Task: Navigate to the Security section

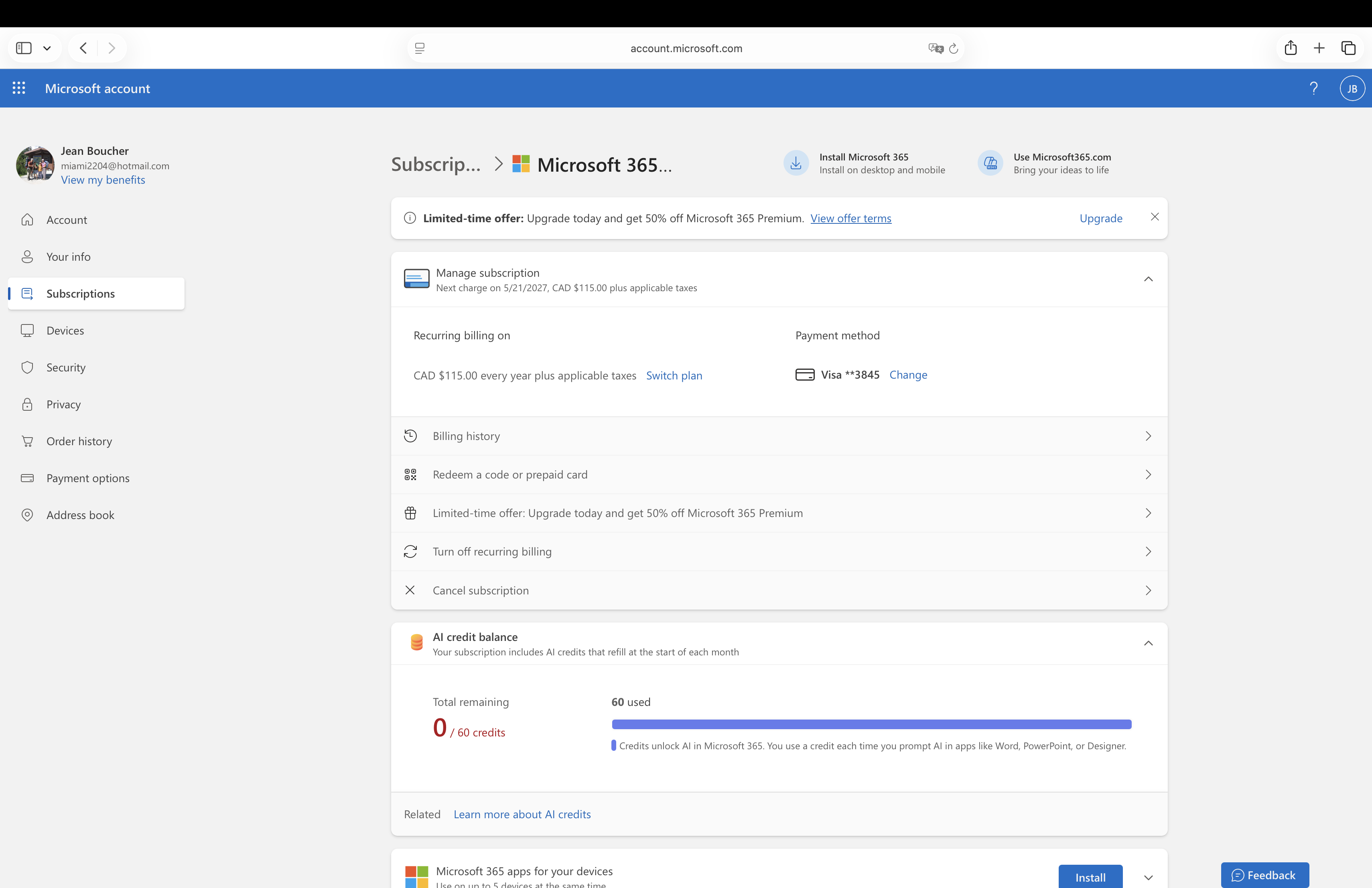Action: [x=96, y=367]
